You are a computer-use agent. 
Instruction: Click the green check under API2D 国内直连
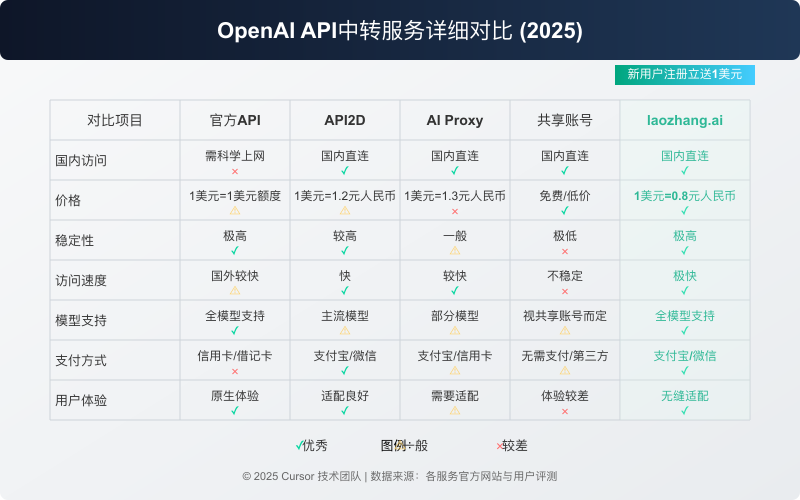[345, 170]
